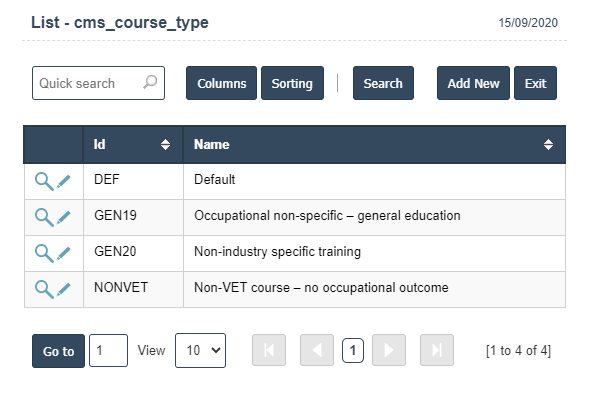This screenshot has width=591, height=399.
Task: Focus the Go to page number field
Action: point(109,350)
